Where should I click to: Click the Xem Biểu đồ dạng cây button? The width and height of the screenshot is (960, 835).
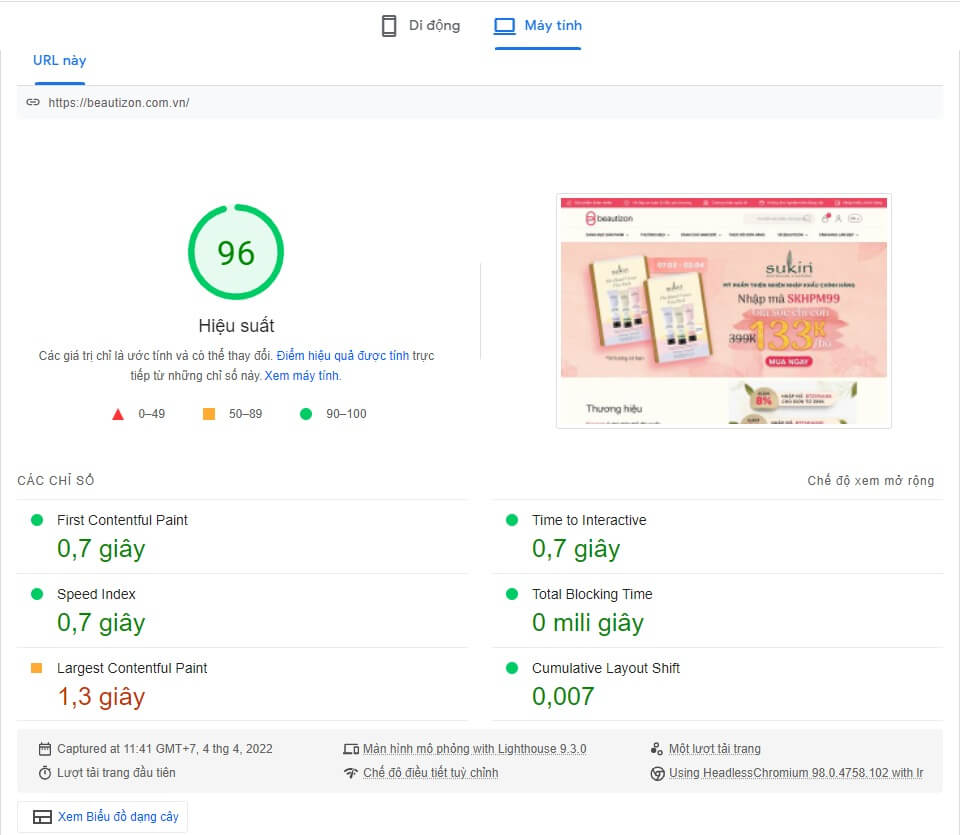click(103, 817)
